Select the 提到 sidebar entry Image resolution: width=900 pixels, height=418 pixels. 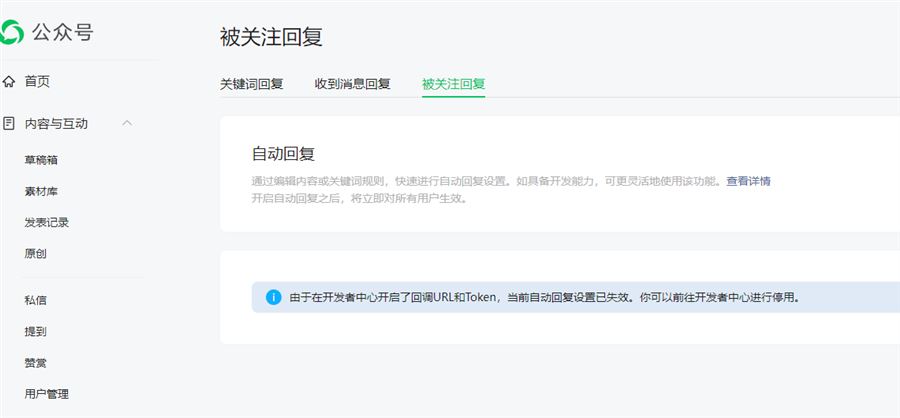(x=36, y=331)
